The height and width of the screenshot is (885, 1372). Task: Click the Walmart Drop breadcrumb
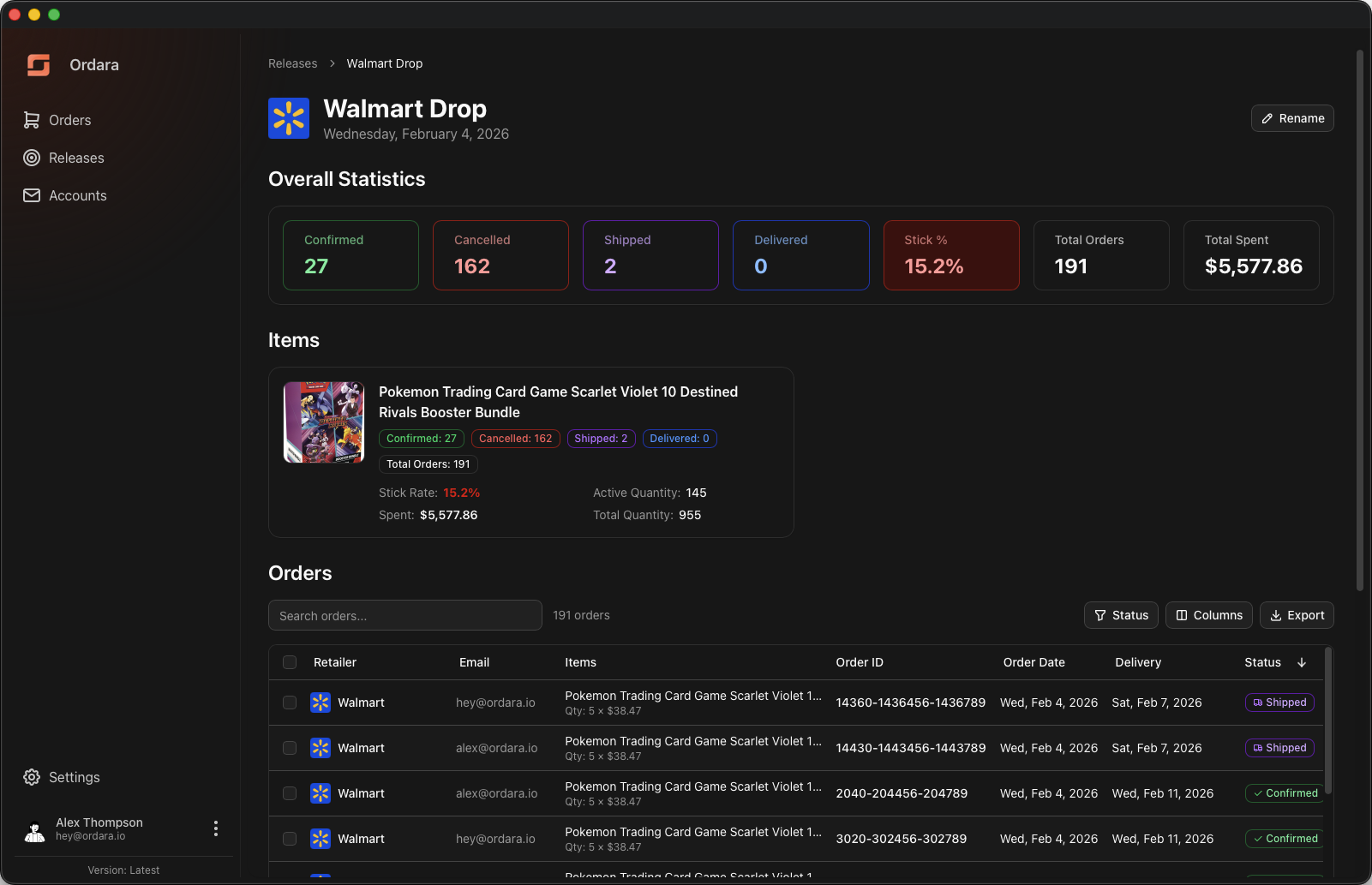[385, 63]
